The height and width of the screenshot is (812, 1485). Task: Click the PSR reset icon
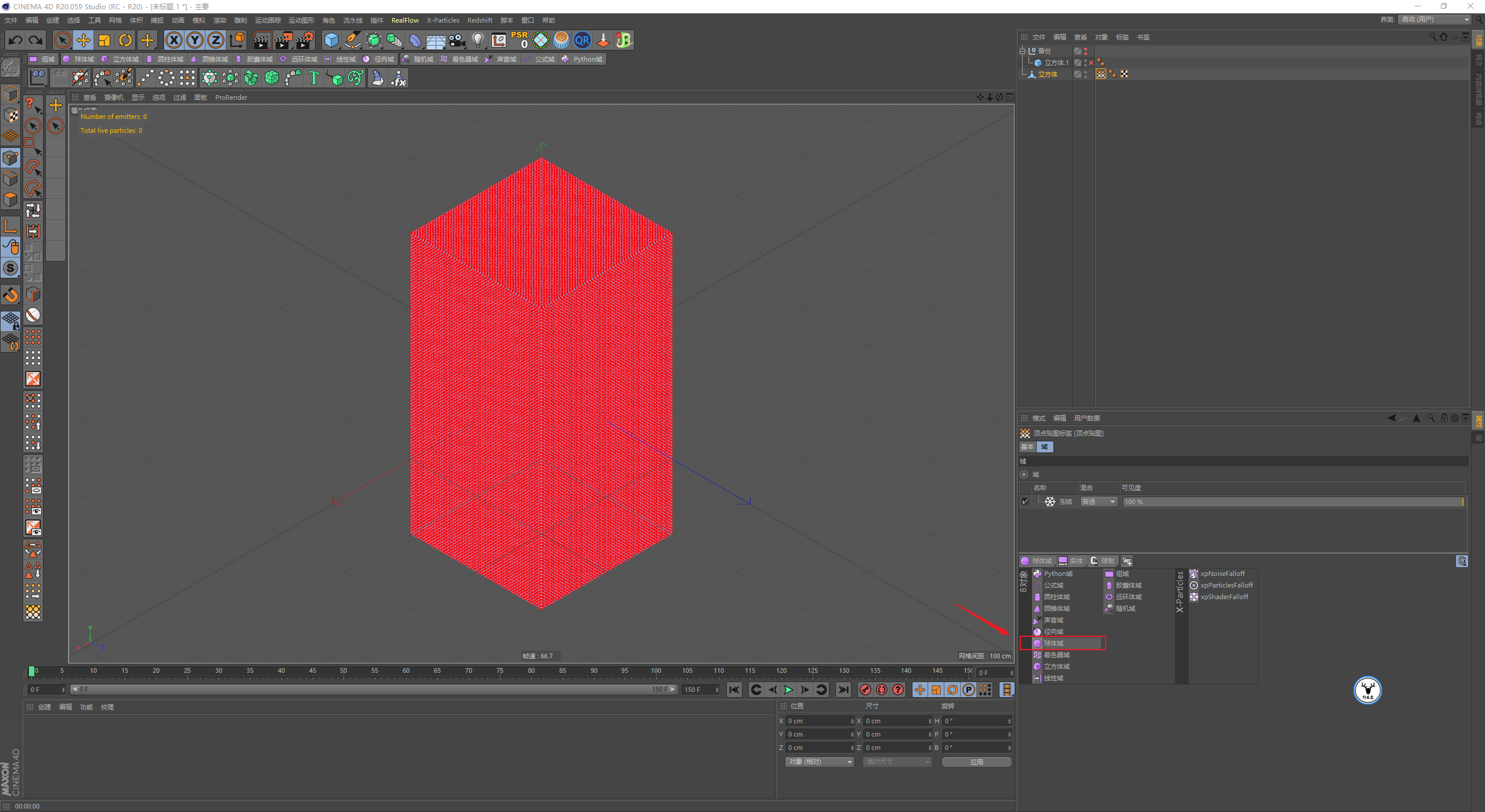click(x=519, y=40)
